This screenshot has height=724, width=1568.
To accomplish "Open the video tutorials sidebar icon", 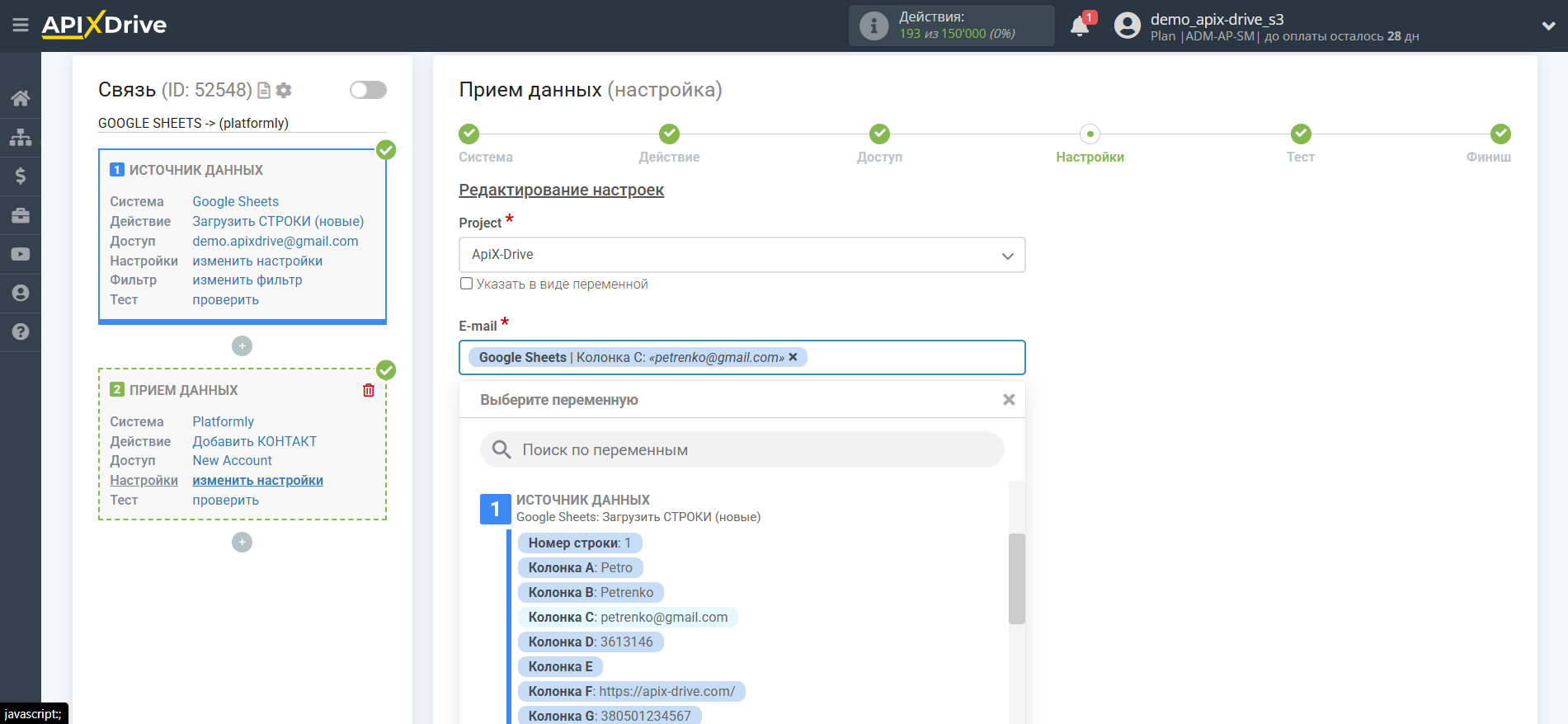I will pyautogui.click(x=21, y=254).
